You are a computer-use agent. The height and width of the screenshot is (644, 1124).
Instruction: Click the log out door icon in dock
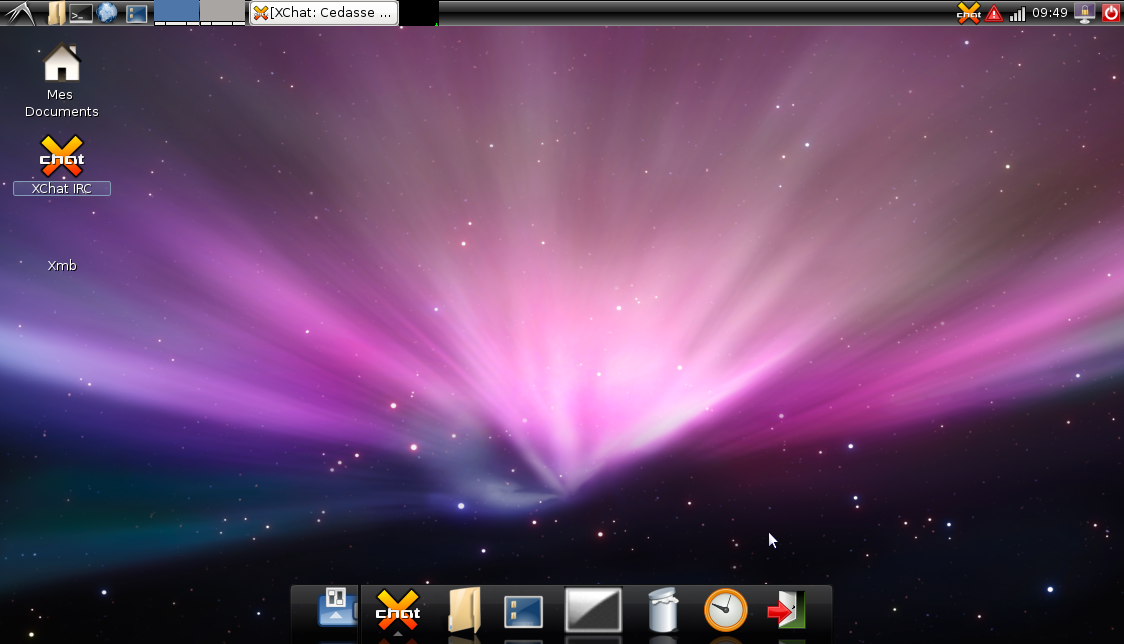[x=786, y=610]
